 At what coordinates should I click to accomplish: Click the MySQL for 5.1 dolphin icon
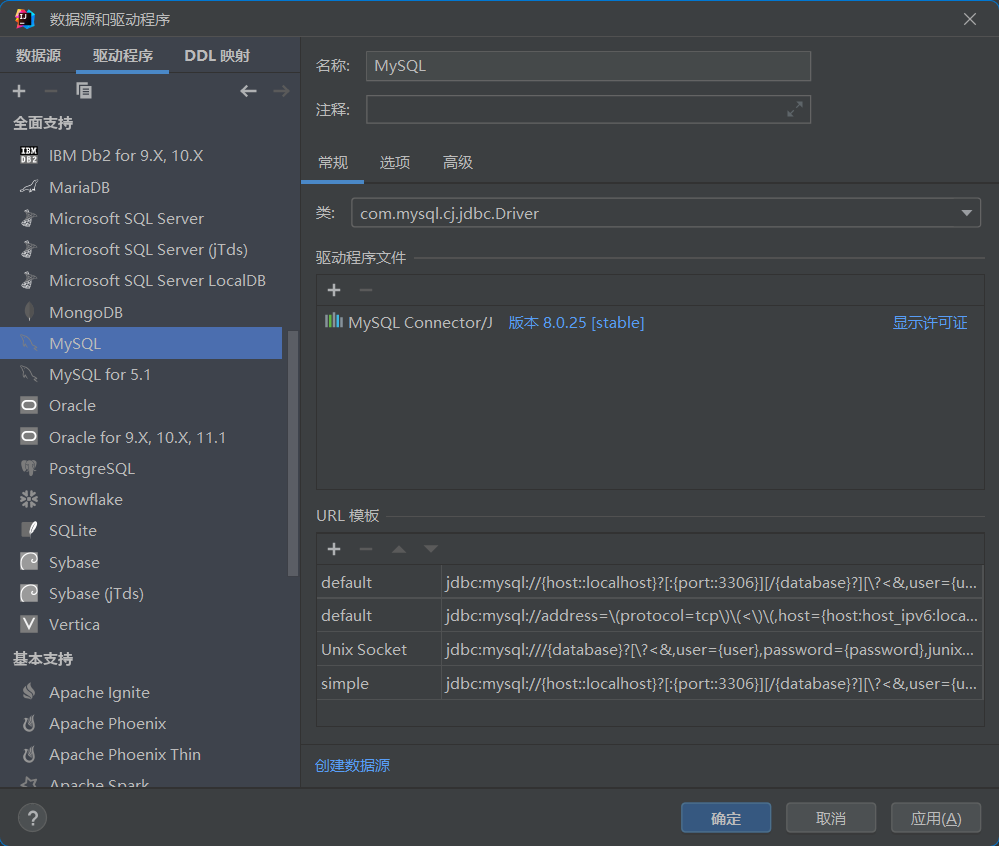point(29,374)
